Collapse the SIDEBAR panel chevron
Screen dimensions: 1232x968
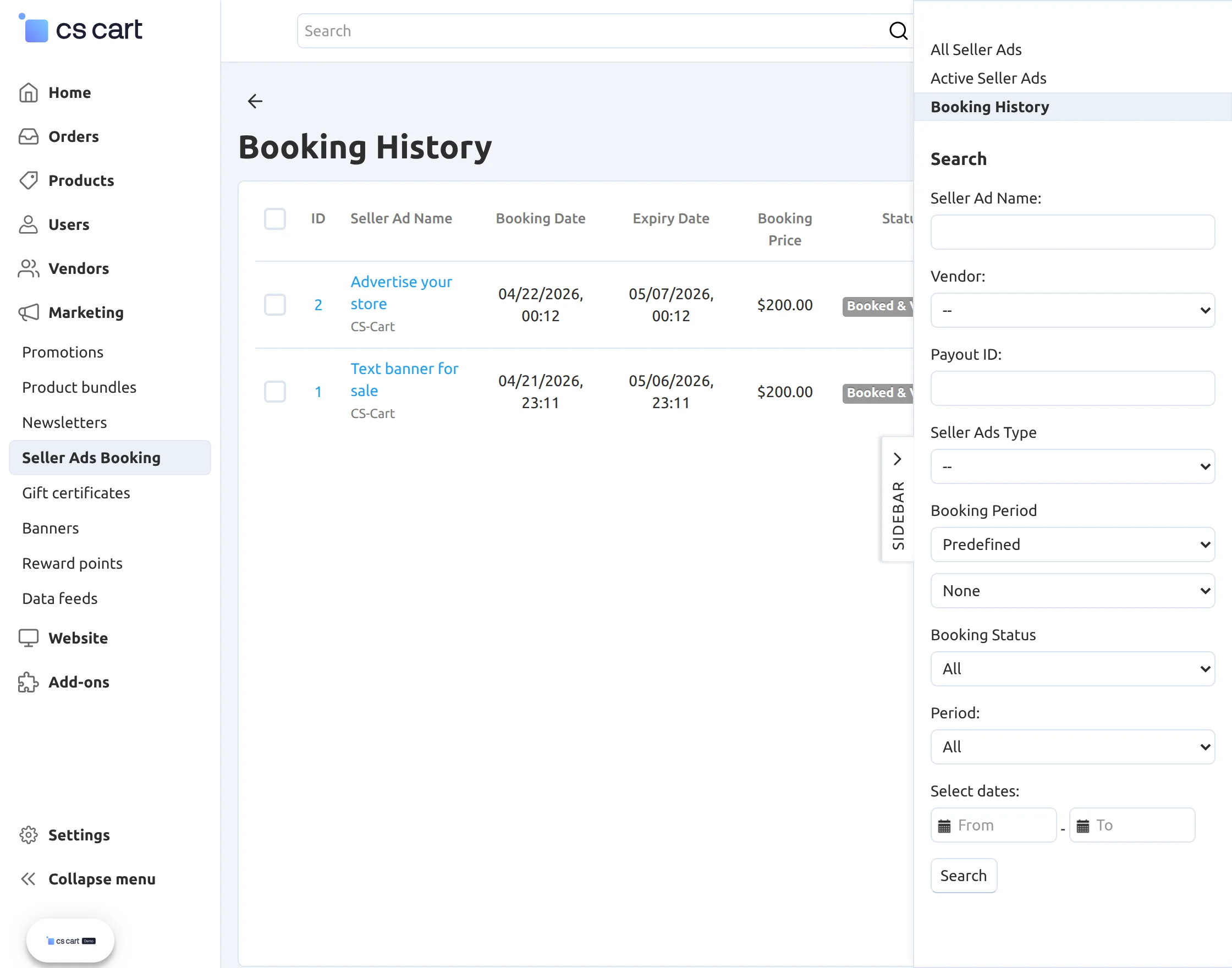click(897, 459)
